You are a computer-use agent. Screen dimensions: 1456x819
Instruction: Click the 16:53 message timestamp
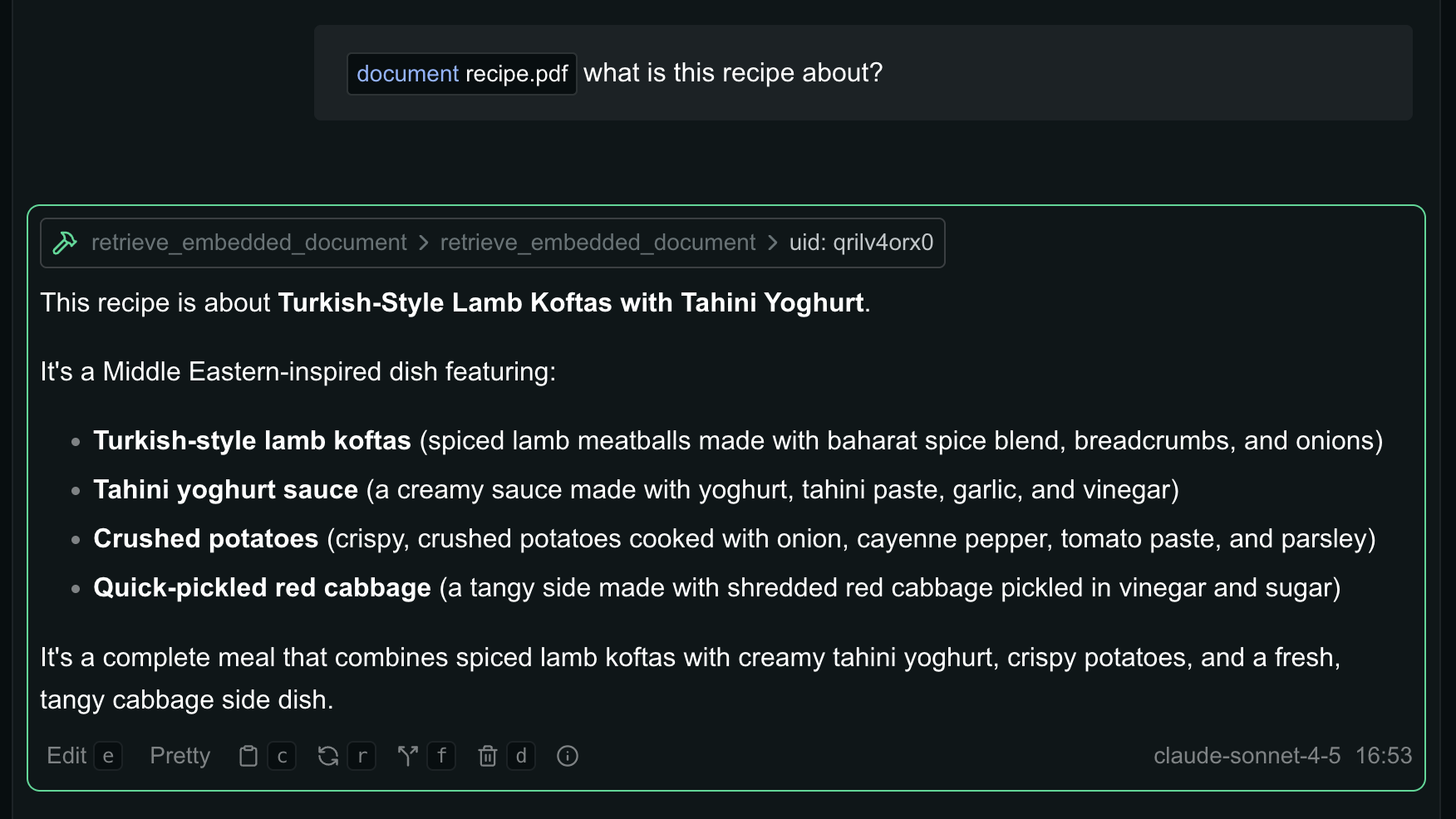click(1384, 756)
